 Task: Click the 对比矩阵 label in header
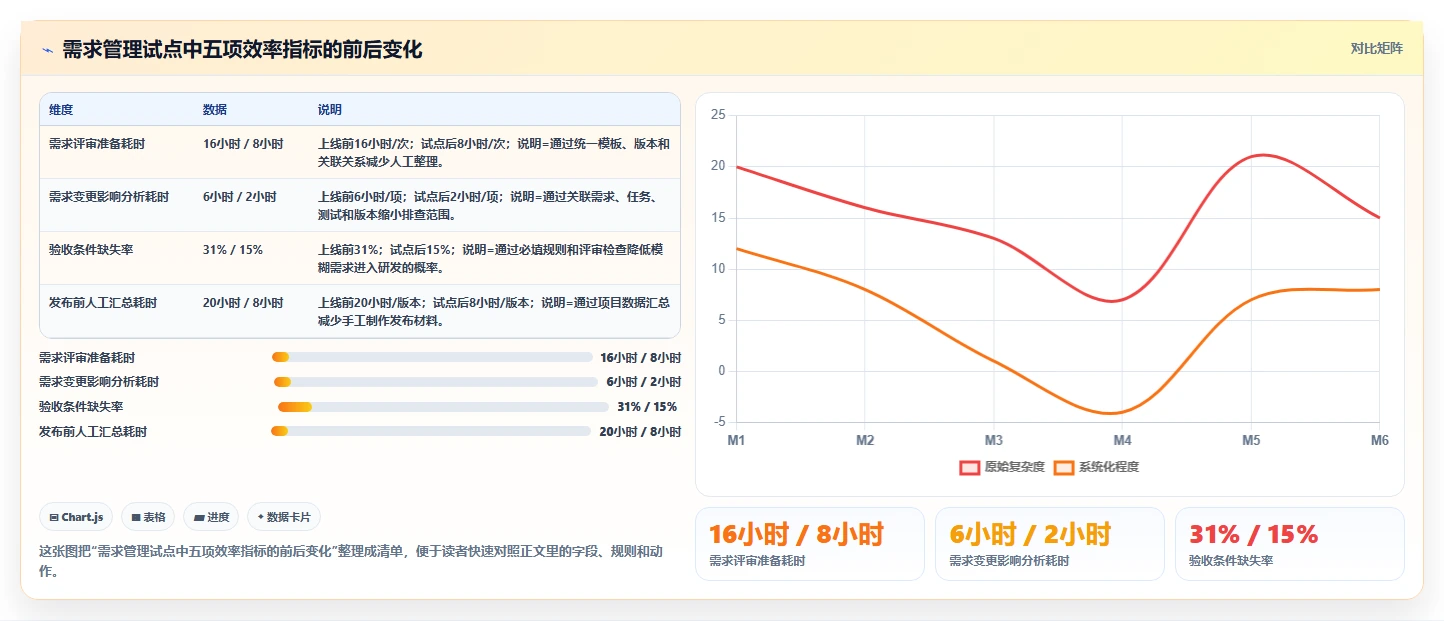1376,48
